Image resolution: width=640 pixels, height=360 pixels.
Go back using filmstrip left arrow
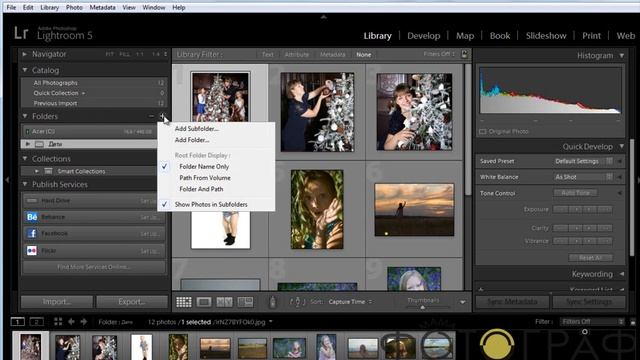pos(71,322)
